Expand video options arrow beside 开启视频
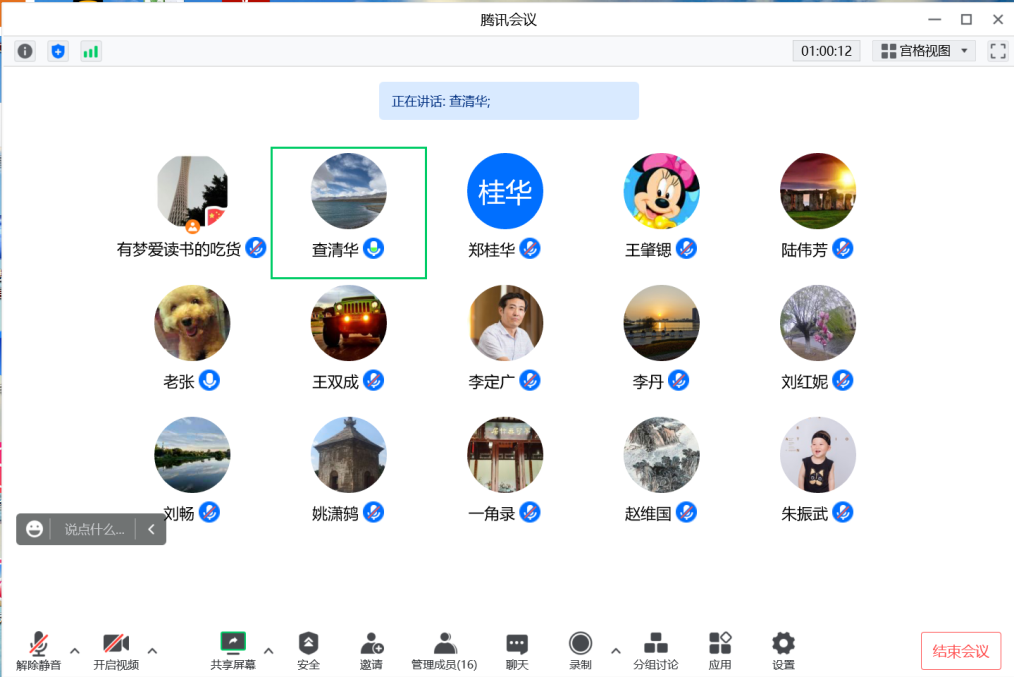This screenshot has width=1014, height=677. coord(152,650)
